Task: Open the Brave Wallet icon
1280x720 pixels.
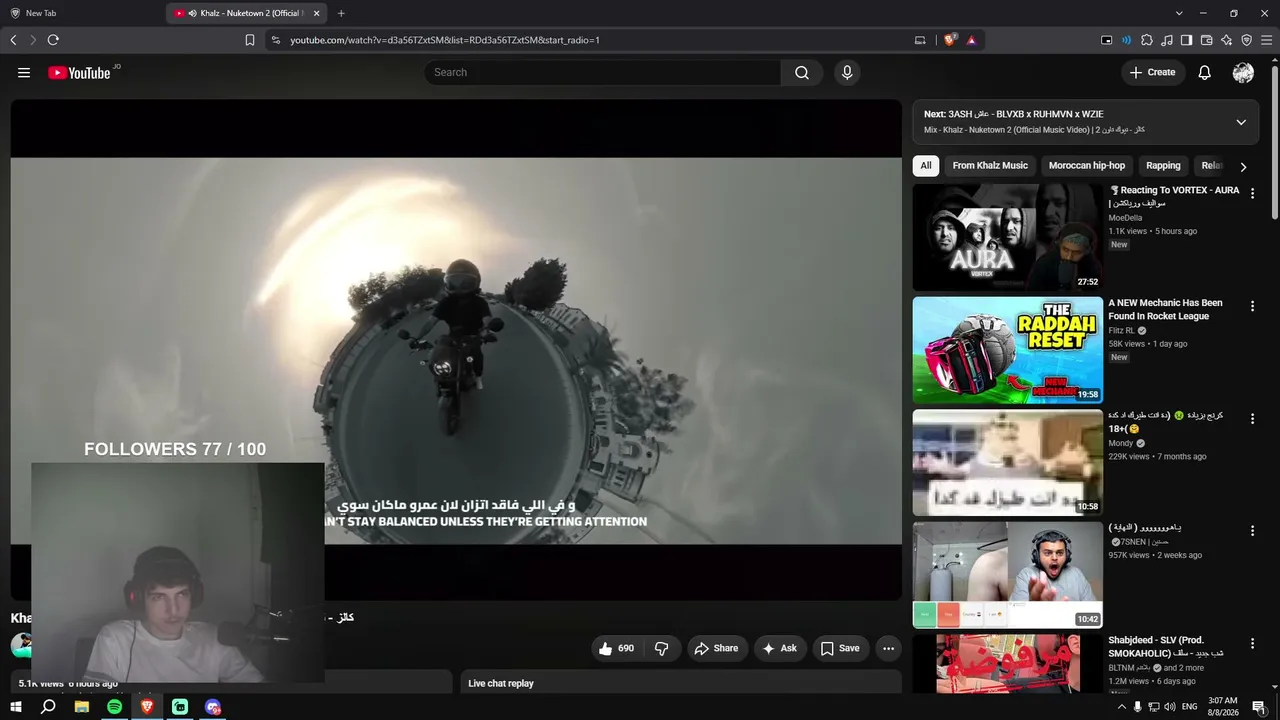Action: point(1207,40)
